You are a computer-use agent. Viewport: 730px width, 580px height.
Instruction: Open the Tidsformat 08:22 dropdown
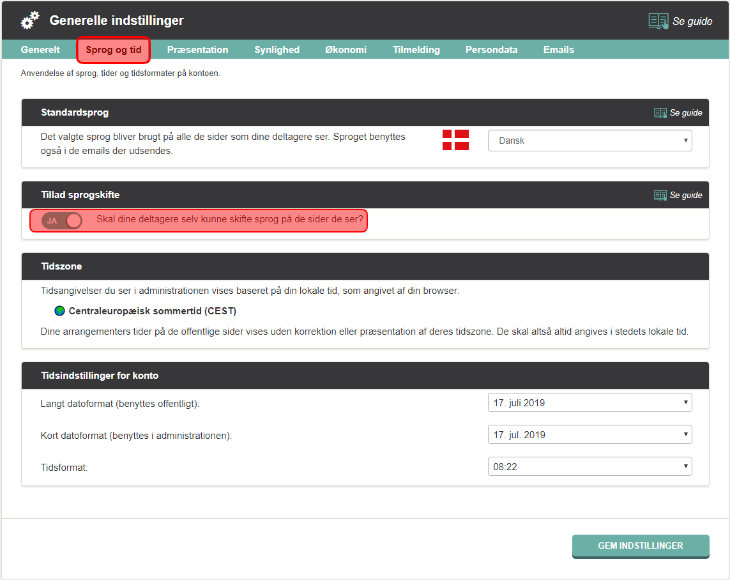(x=589, y=466)
